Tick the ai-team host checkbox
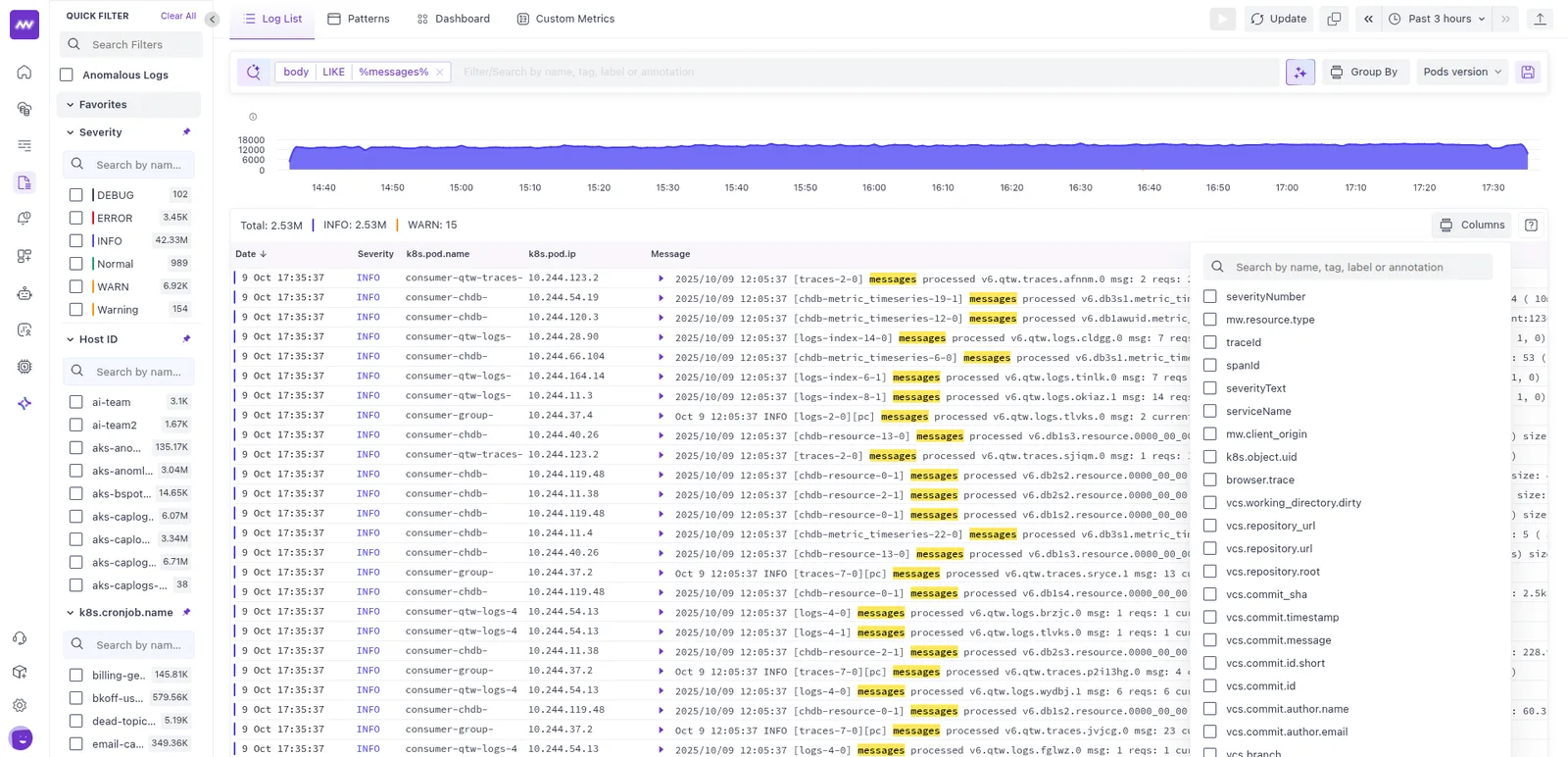Image resolution: width=1568 pixels, height=757 pixels. tap(76, 402)
